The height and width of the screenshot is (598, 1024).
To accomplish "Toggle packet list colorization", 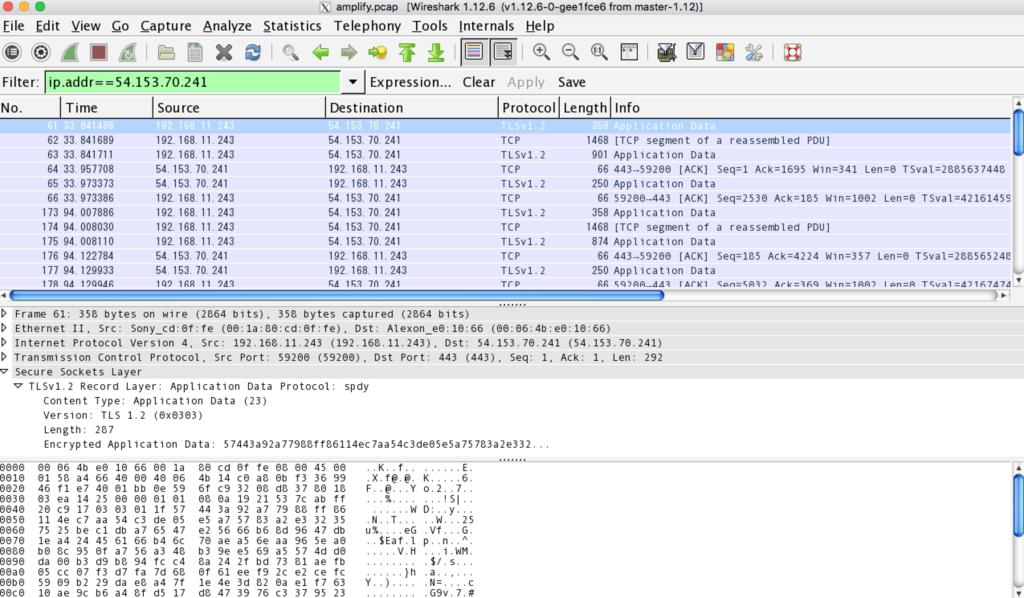I will pyautogui.click(x=474, y=52).
